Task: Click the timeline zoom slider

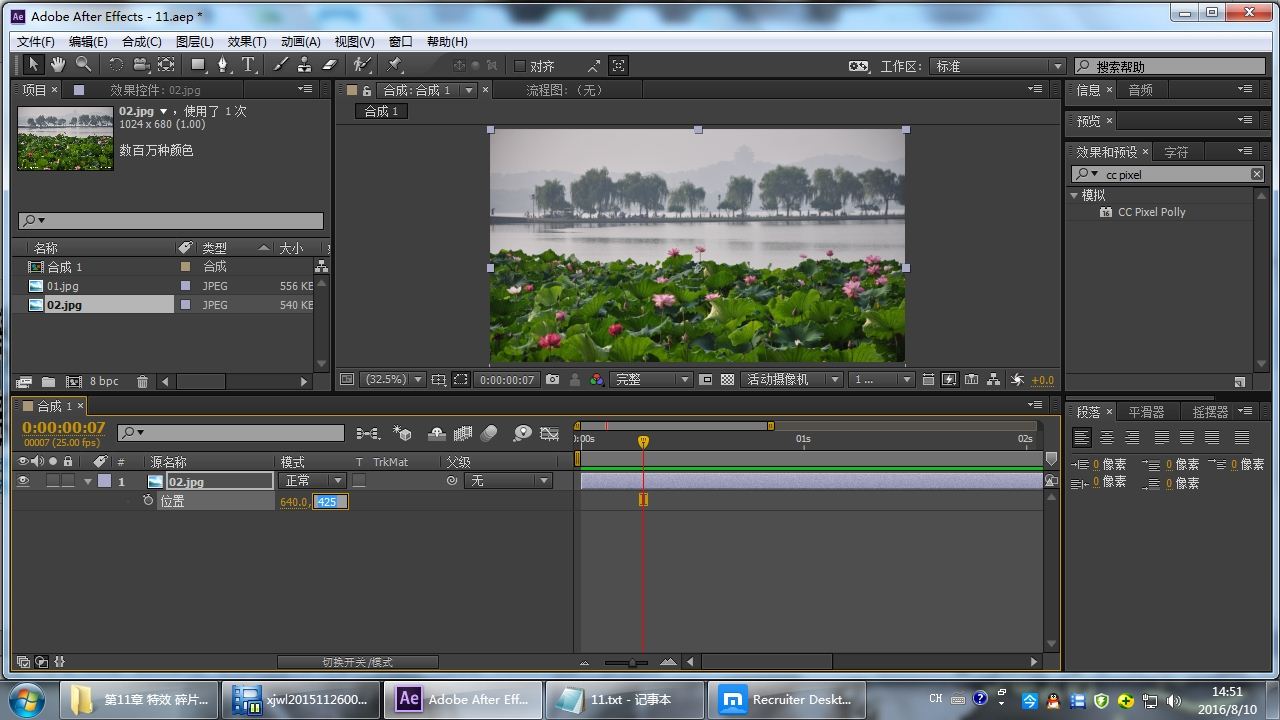Action: coord(632,662)
